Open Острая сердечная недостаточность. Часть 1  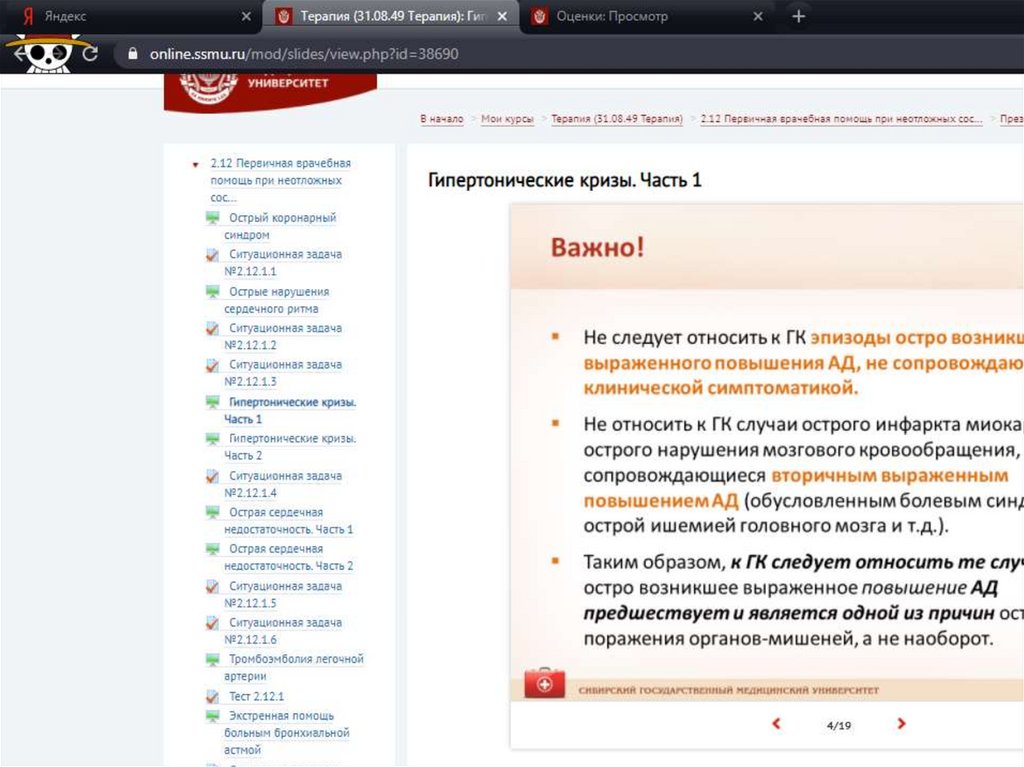(289, 521)
